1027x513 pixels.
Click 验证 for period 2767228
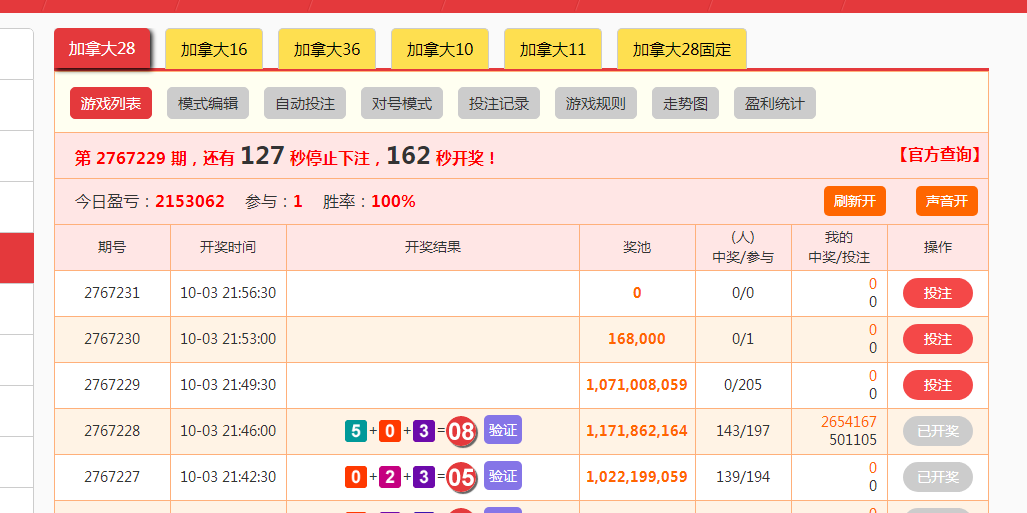tap(503, 430)
